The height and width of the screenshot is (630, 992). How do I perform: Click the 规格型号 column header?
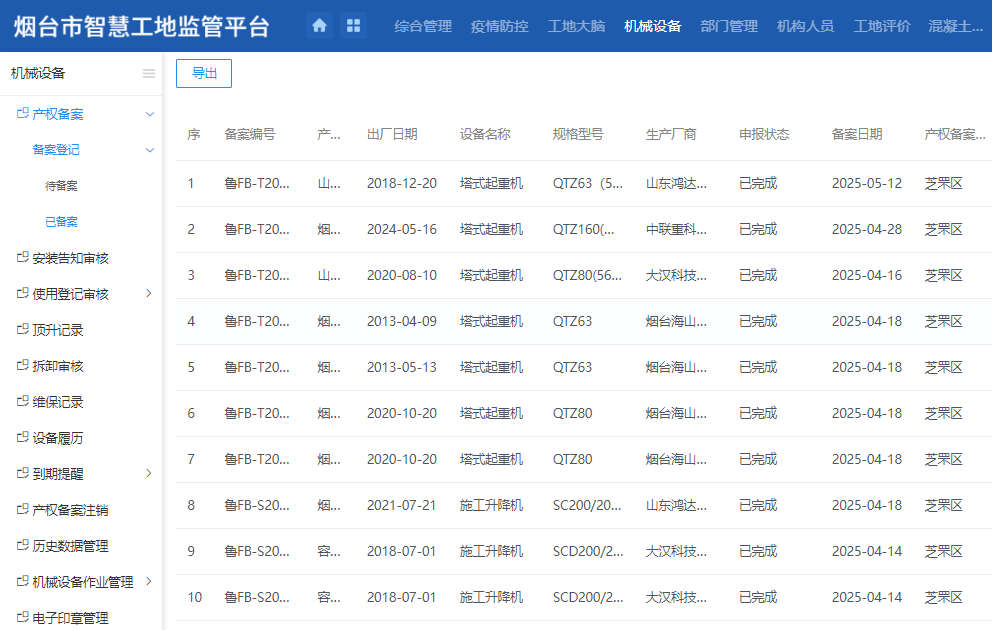[578, 134]
